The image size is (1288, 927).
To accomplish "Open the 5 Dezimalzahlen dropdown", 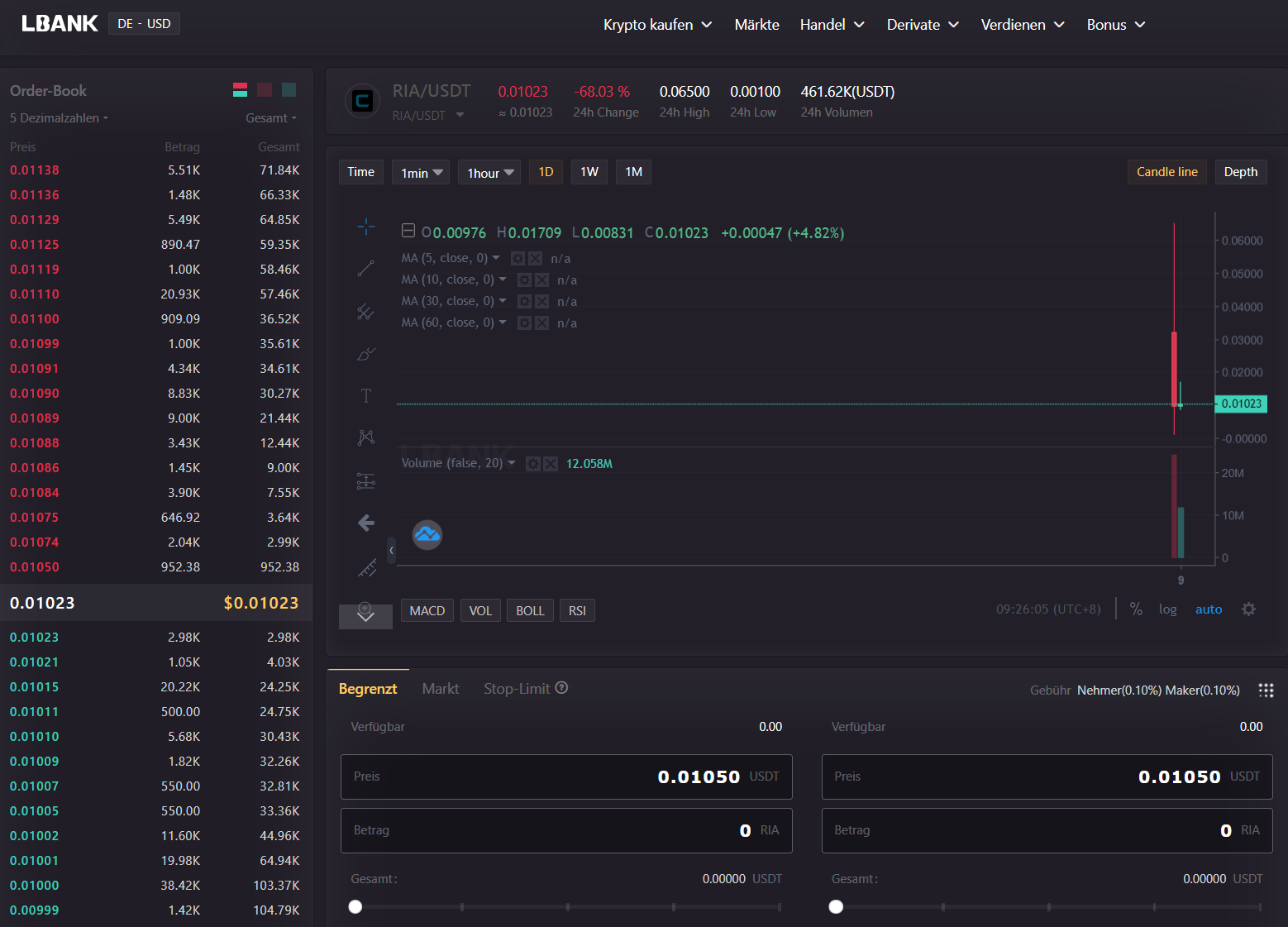I will 59,118.
